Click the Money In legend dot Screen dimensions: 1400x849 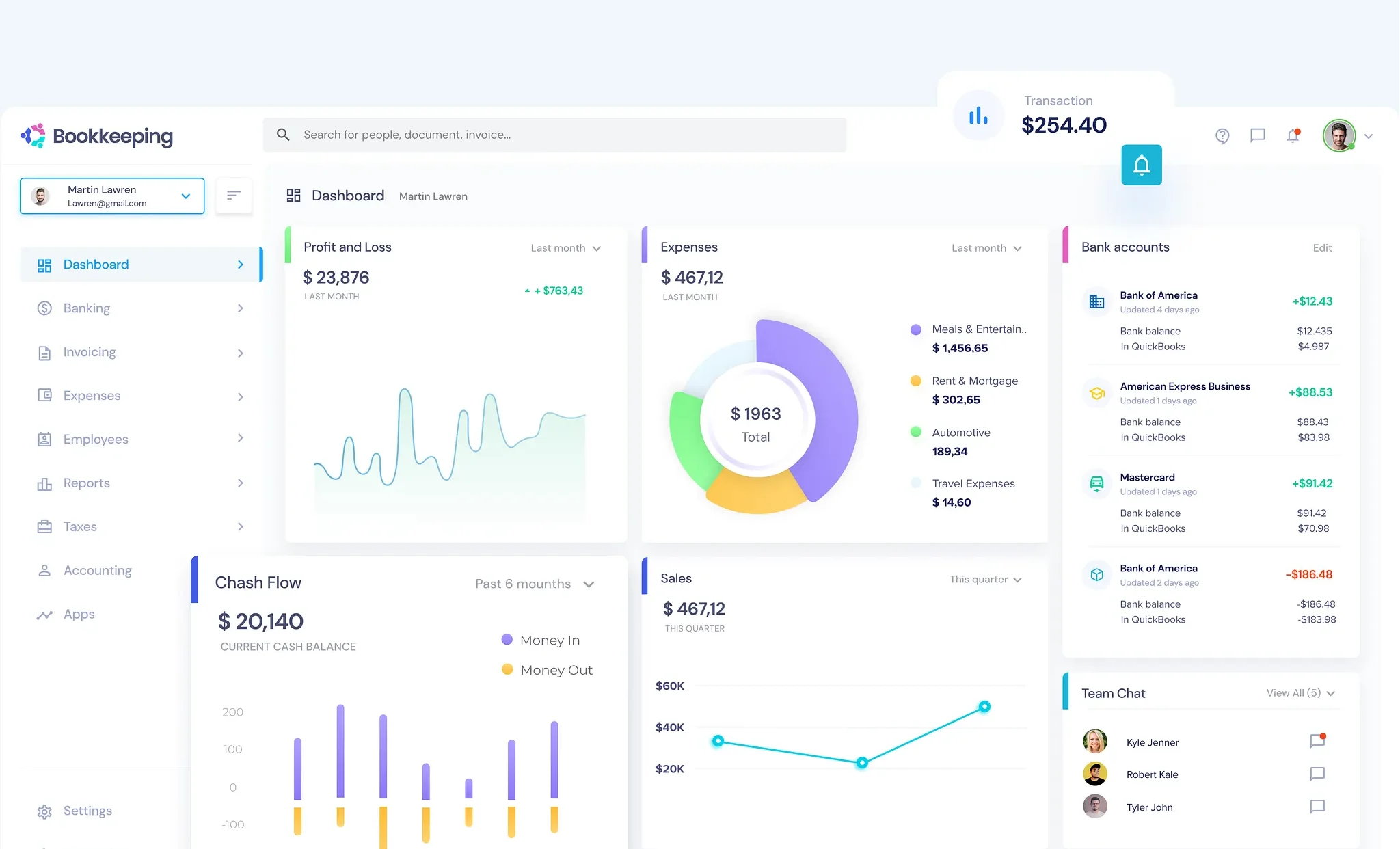click(x=507, y=640)
